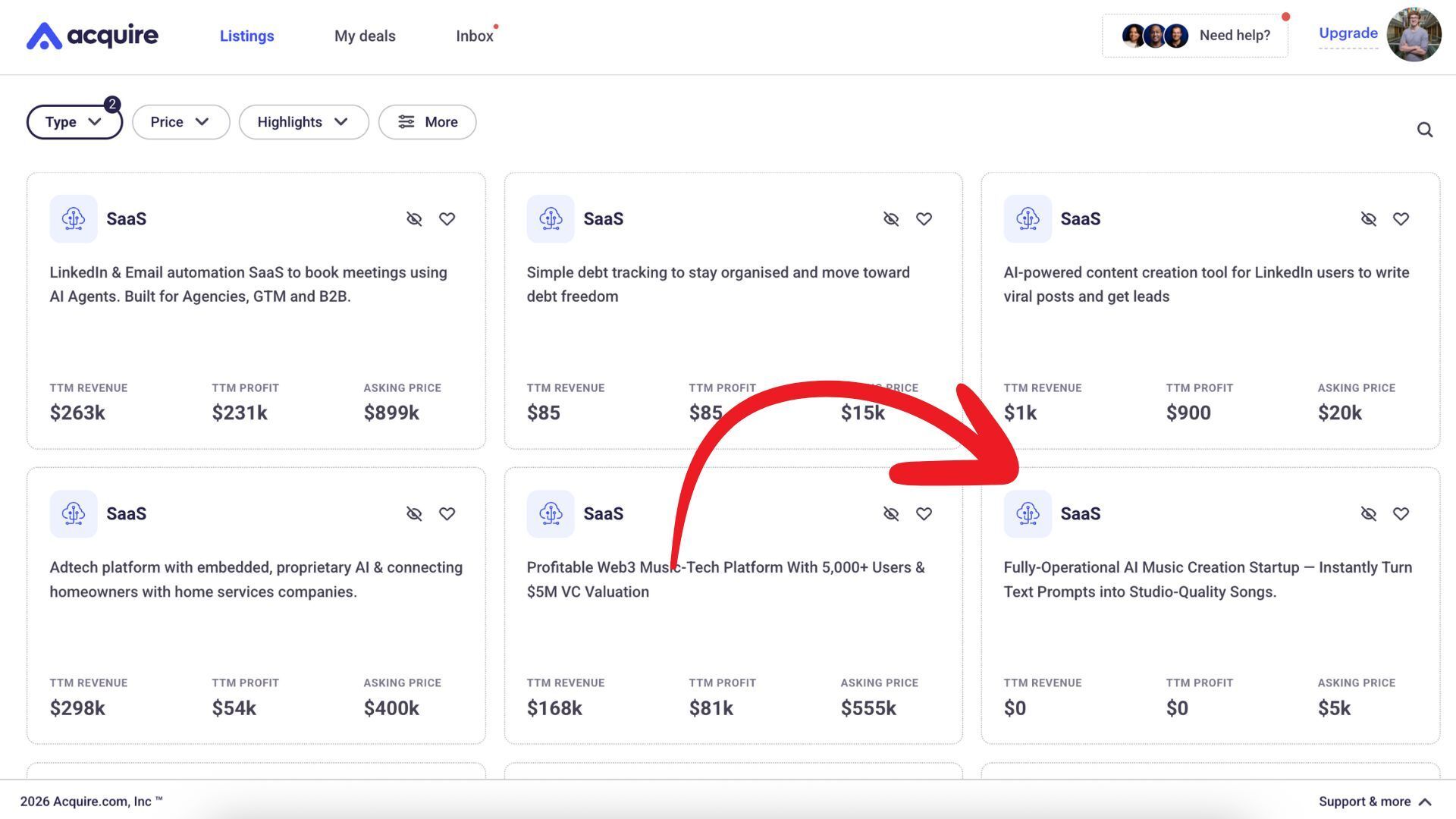The image size is (1456, 819).
Task: Expand the Highlights filter dropdown
Action: pos(303,122)
